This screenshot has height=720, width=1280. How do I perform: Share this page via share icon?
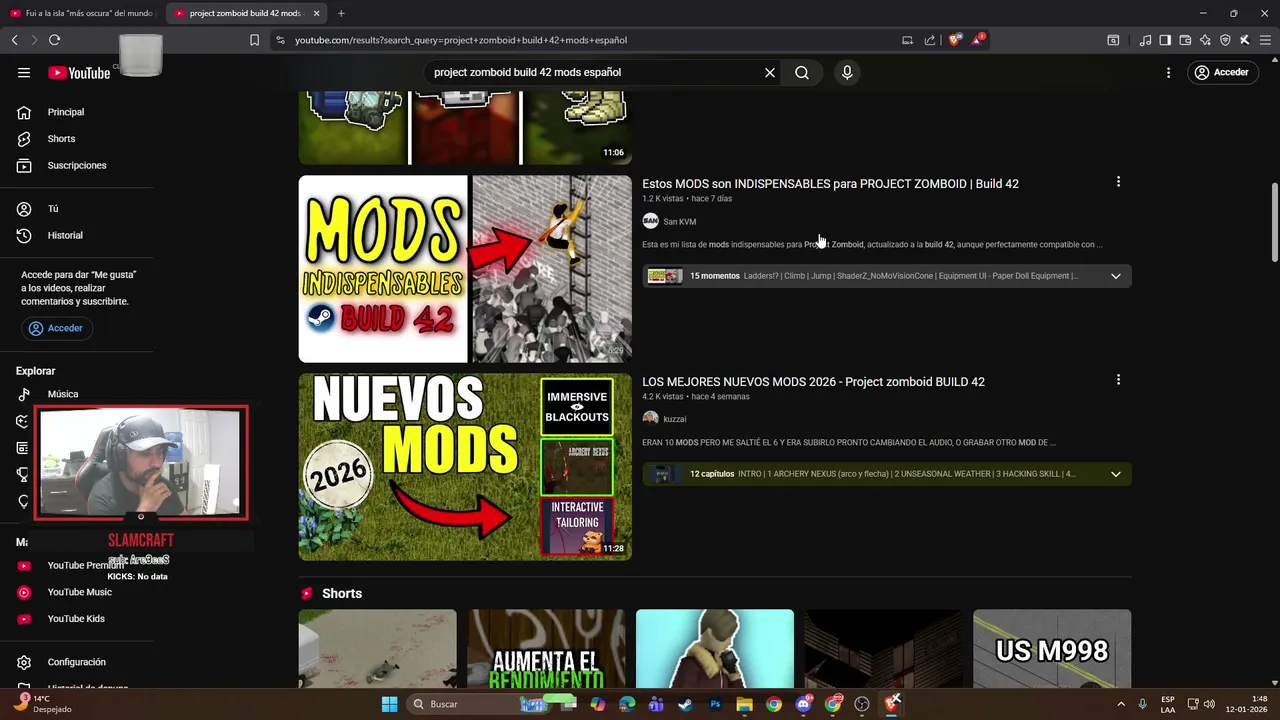click(x=930, y=40)
